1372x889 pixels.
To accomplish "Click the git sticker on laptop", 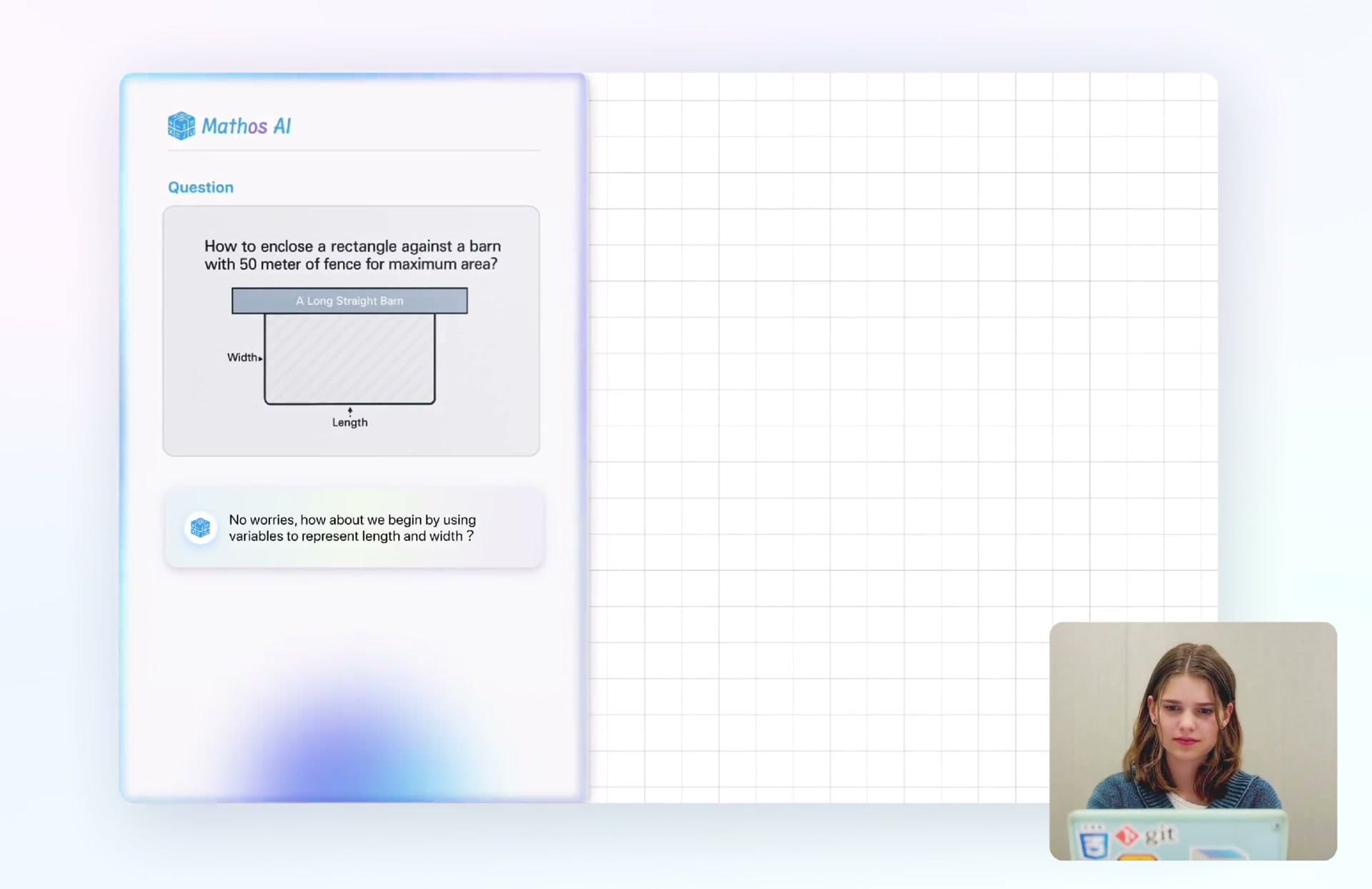I will (x=1159, y=834).
